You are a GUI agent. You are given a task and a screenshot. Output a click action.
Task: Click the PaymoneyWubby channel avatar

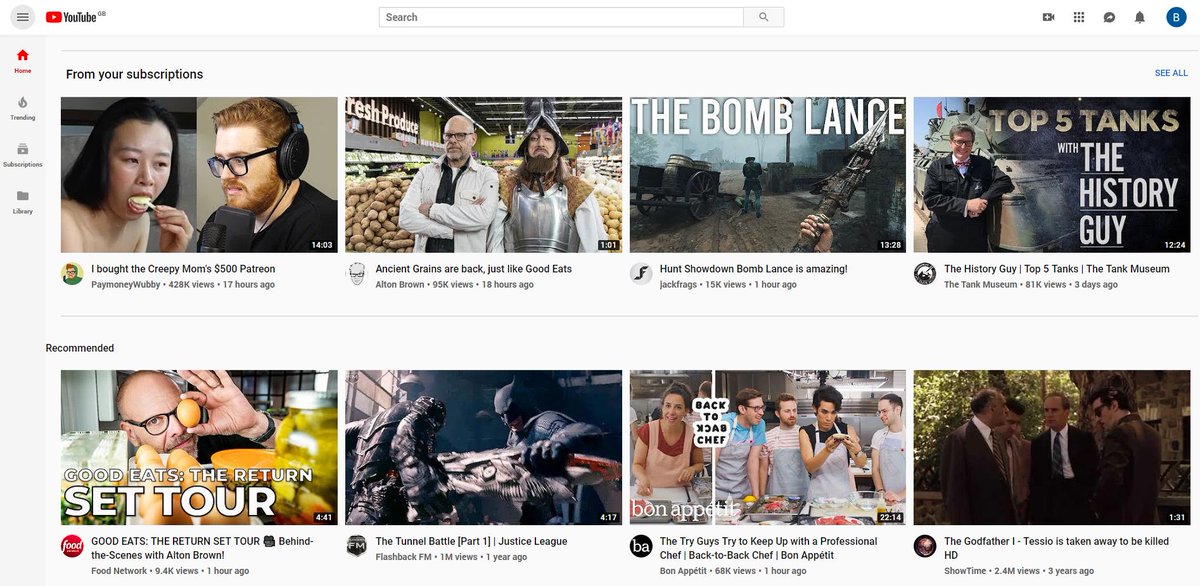[x=72, y=274]
